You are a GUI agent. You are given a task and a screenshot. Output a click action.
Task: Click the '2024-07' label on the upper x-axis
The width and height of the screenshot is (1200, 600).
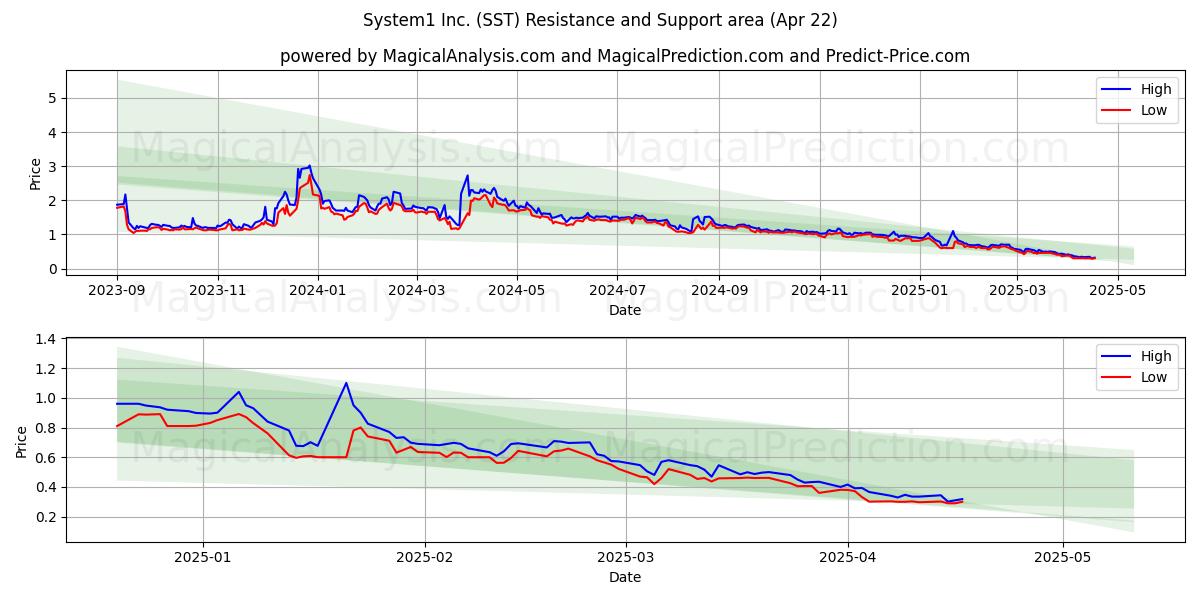coord(617,290)
